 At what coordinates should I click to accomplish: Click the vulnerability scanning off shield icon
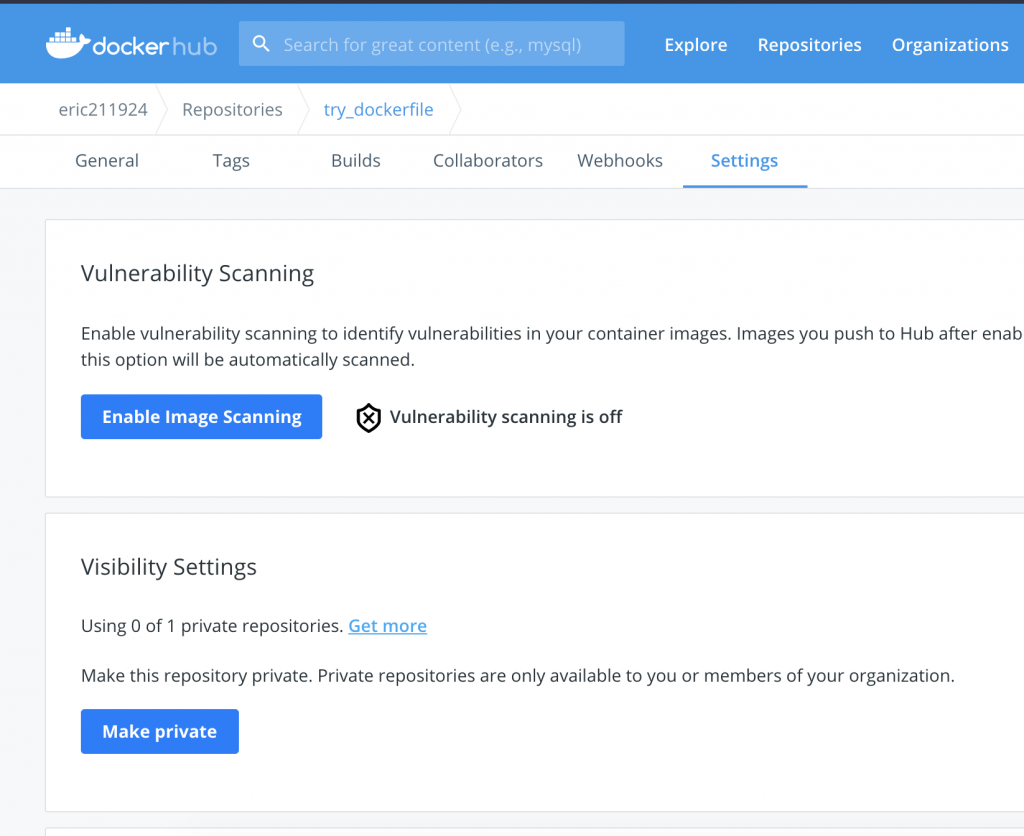click(368, 417)
